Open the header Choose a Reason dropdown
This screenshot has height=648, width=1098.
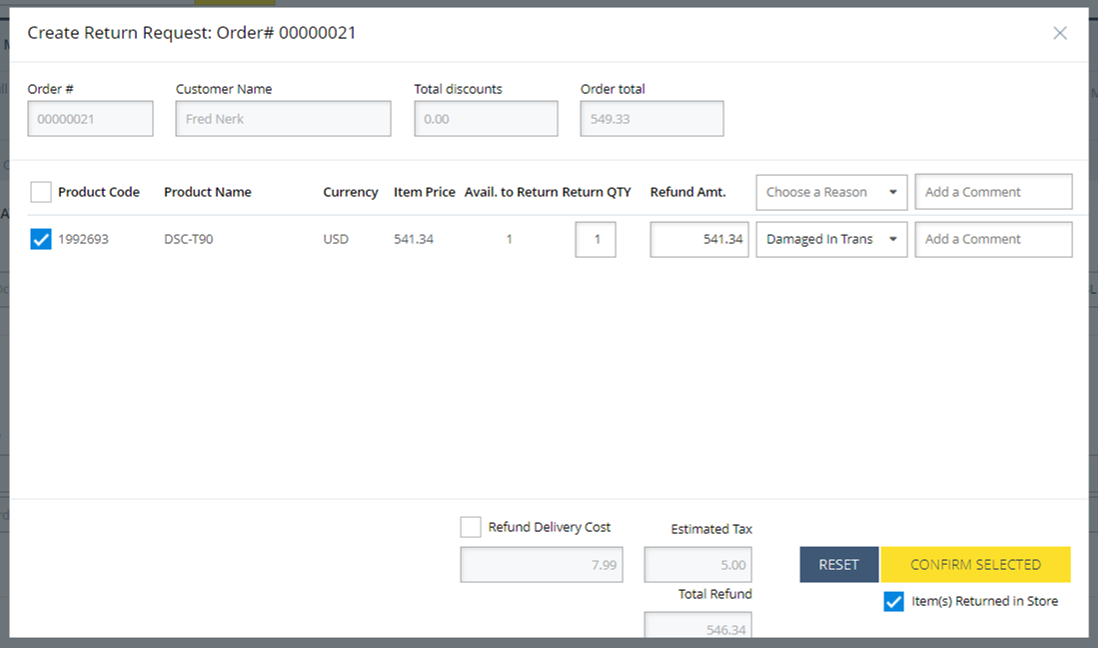[x=831, y=192]
